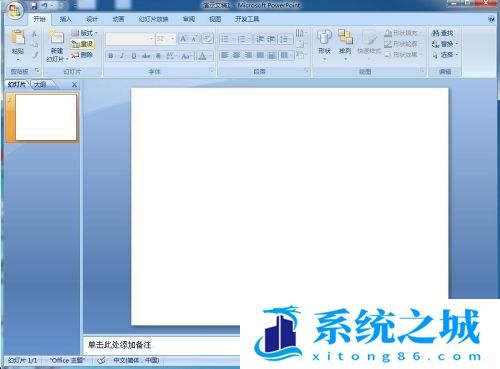Click the Bullets list icon
This screenshot has height=369, width=500.
(x=226, y=39)
